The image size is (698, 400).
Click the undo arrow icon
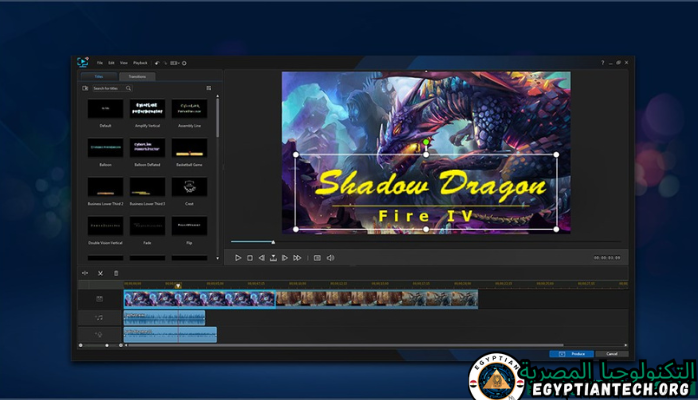pyautogui.click(x=157, y=63)
